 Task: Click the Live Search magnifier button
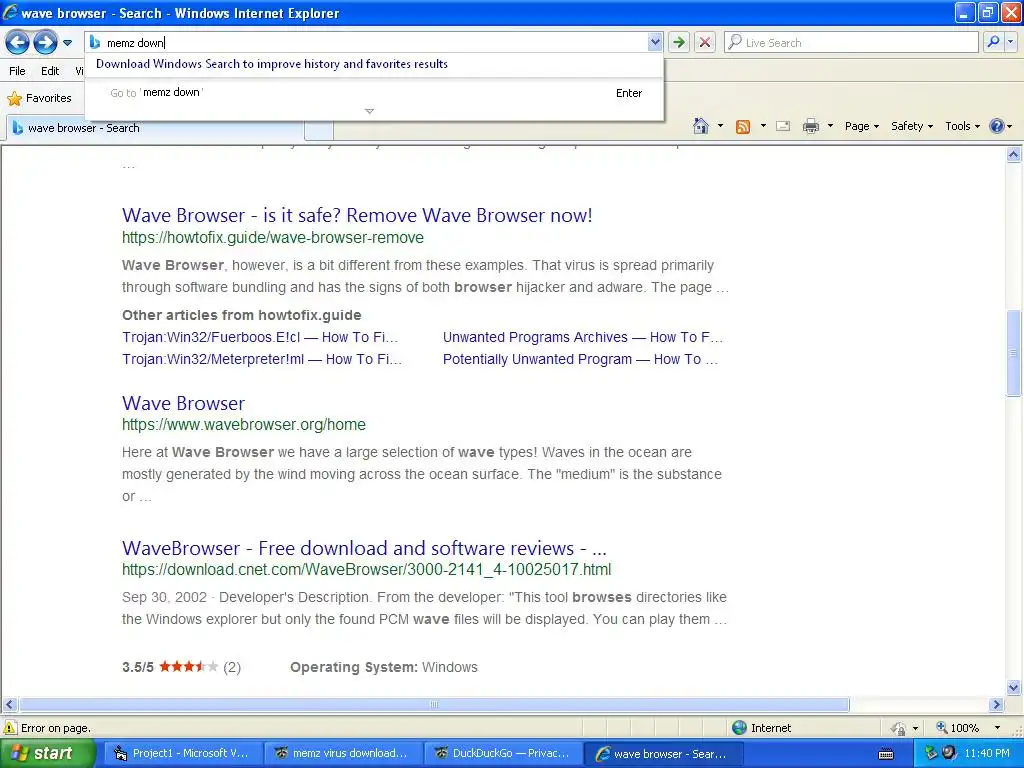coord(993,42)
